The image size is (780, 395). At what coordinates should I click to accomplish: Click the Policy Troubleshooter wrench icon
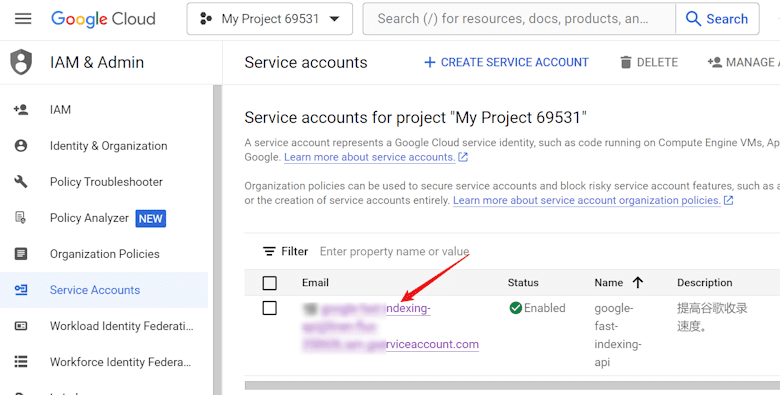[21, 182]
